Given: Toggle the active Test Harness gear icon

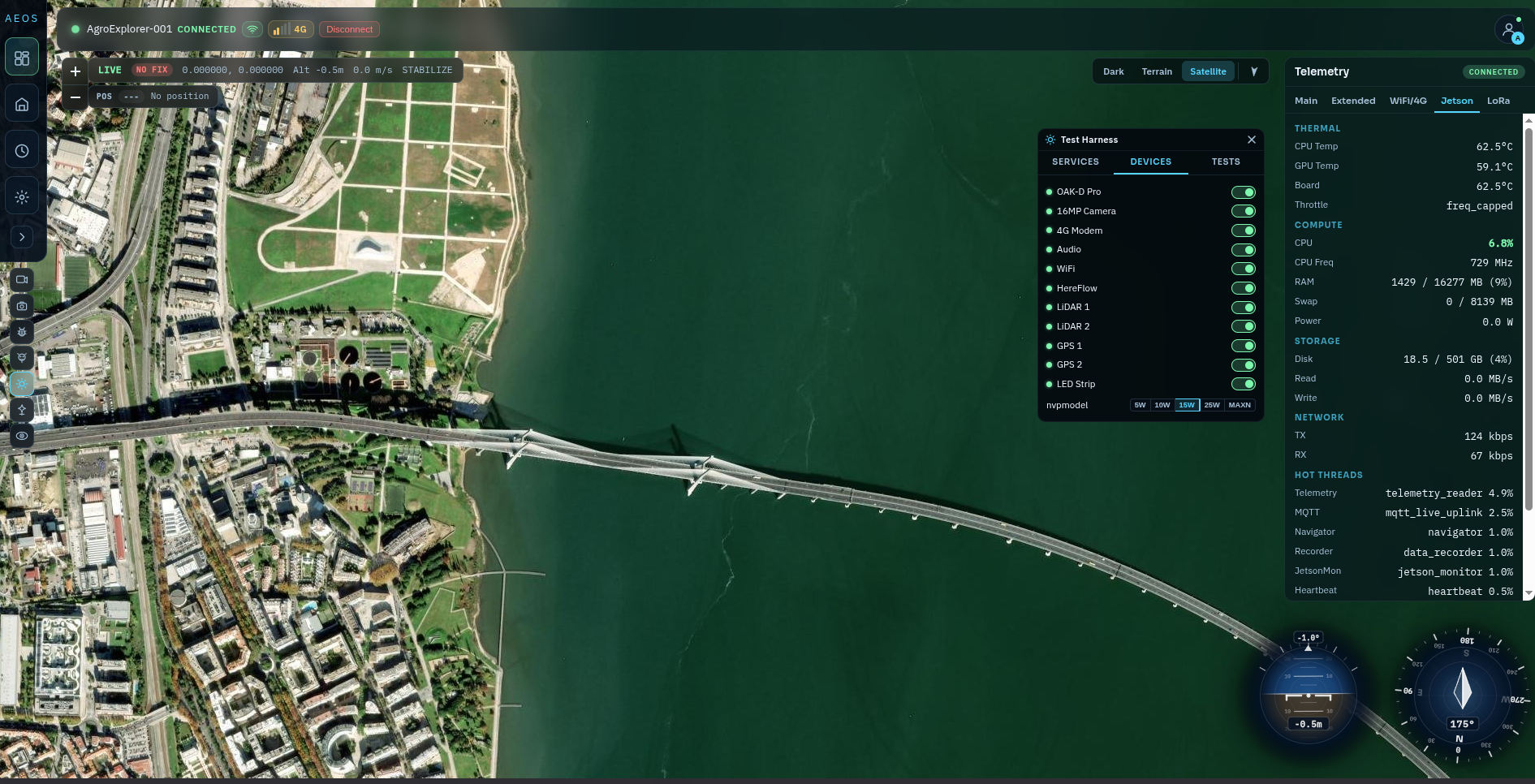Looking at the screenshot, I should [x=22, y=384].
